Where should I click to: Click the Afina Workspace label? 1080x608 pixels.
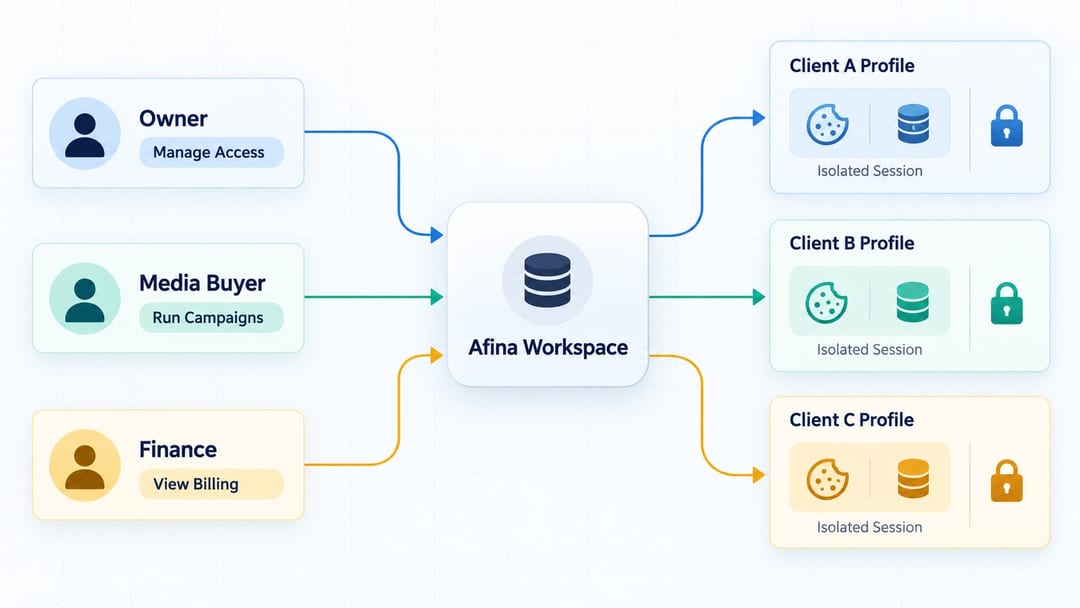[x=548, y=347]
